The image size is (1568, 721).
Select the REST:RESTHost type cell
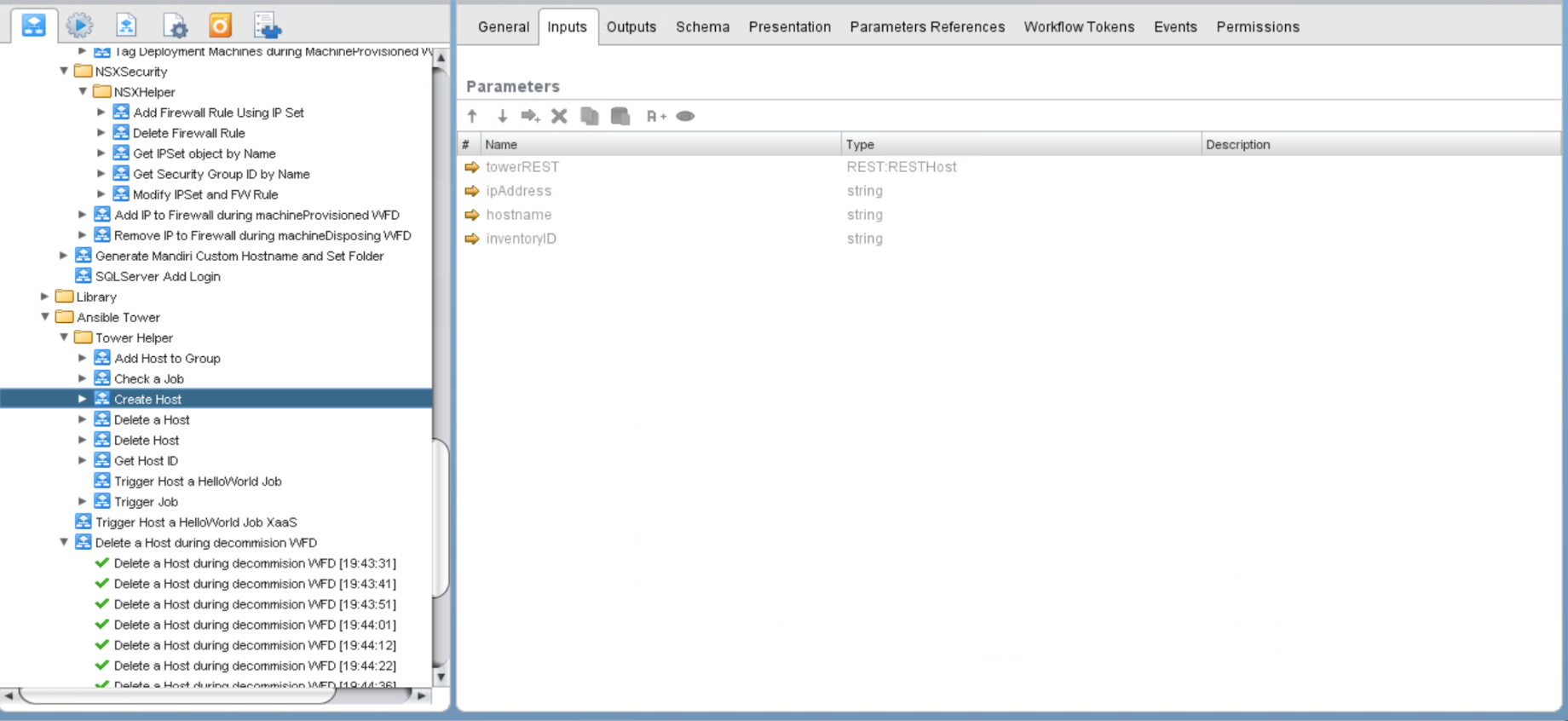pyautogui.click(x=902, y=167)
